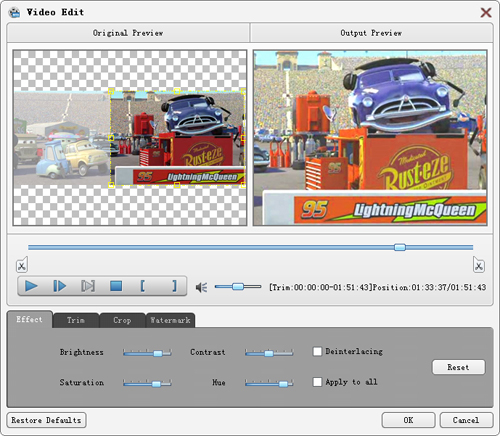Image resolution: width=500 pixels, height=436 pixels.
Task: Stop video playback with the square button
Action: 116,286
